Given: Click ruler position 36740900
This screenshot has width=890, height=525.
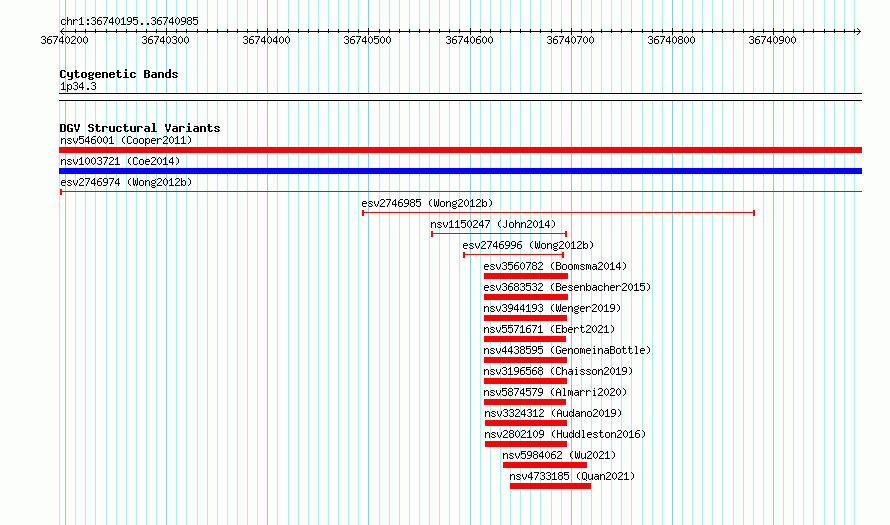Looking at the screenshot, I should pos(773,40).
